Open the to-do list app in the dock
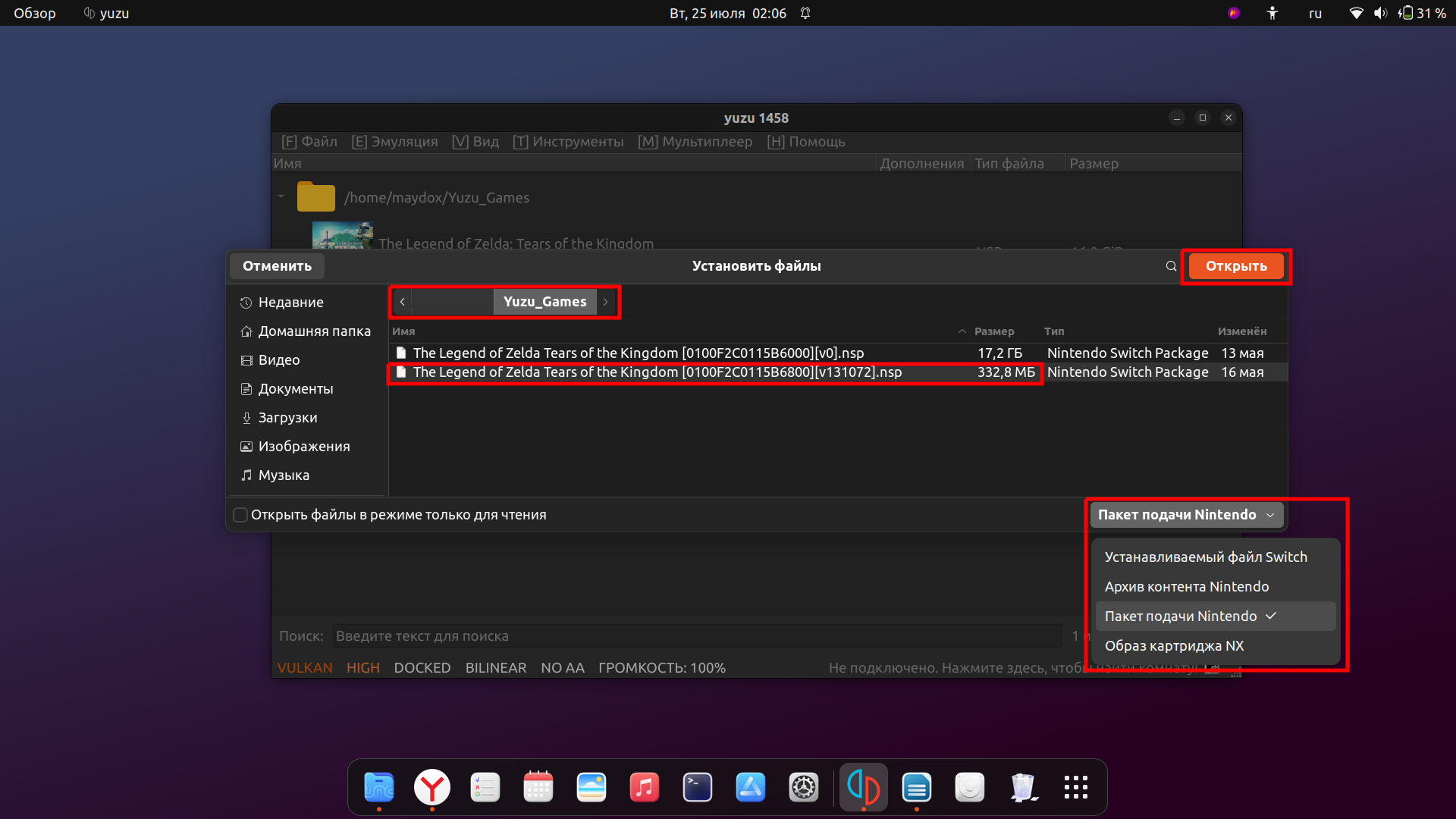1456x819 pixels. tap(485, 787)
